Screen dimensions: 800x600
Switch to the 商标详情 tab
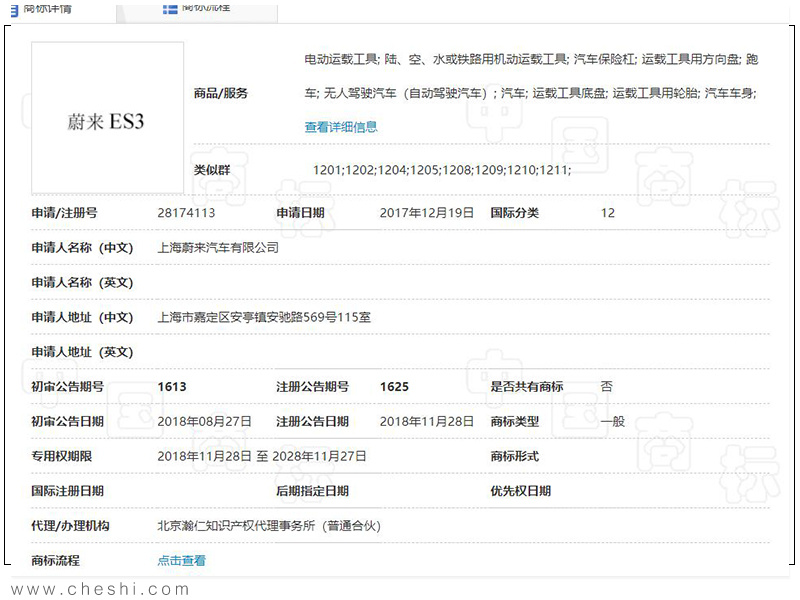[42, 9]
